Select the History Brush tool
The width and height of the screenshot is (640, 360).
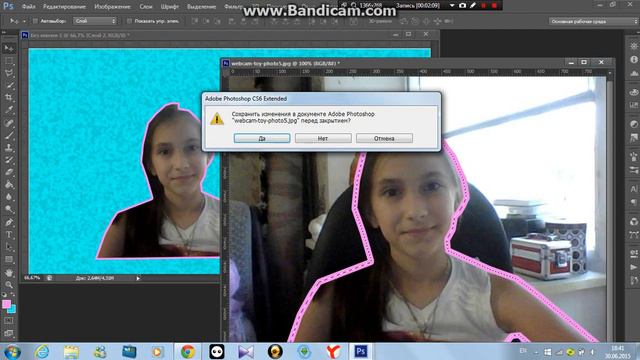tap(9, 160)
